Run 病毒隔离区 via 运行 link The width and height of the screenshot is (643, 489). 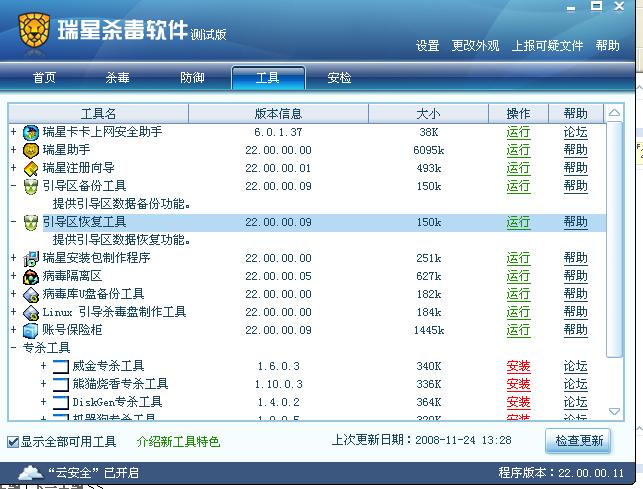pyautogui.click(x=518, y=276)
